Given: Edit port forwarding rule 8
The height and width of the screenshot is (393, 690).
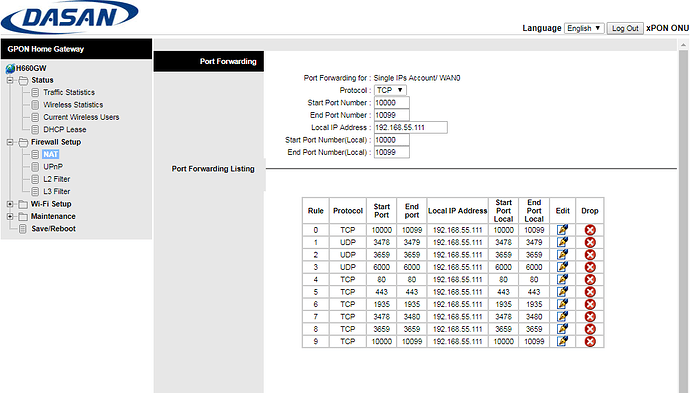Looking at the screenshot, I should pyautogui.click(x=562, y=329).
